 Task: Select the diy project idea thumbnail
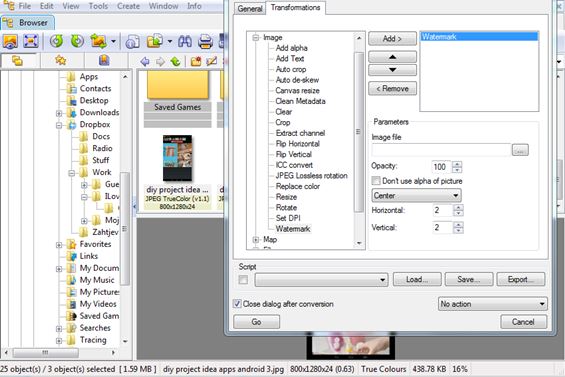(x=177, y=158)
